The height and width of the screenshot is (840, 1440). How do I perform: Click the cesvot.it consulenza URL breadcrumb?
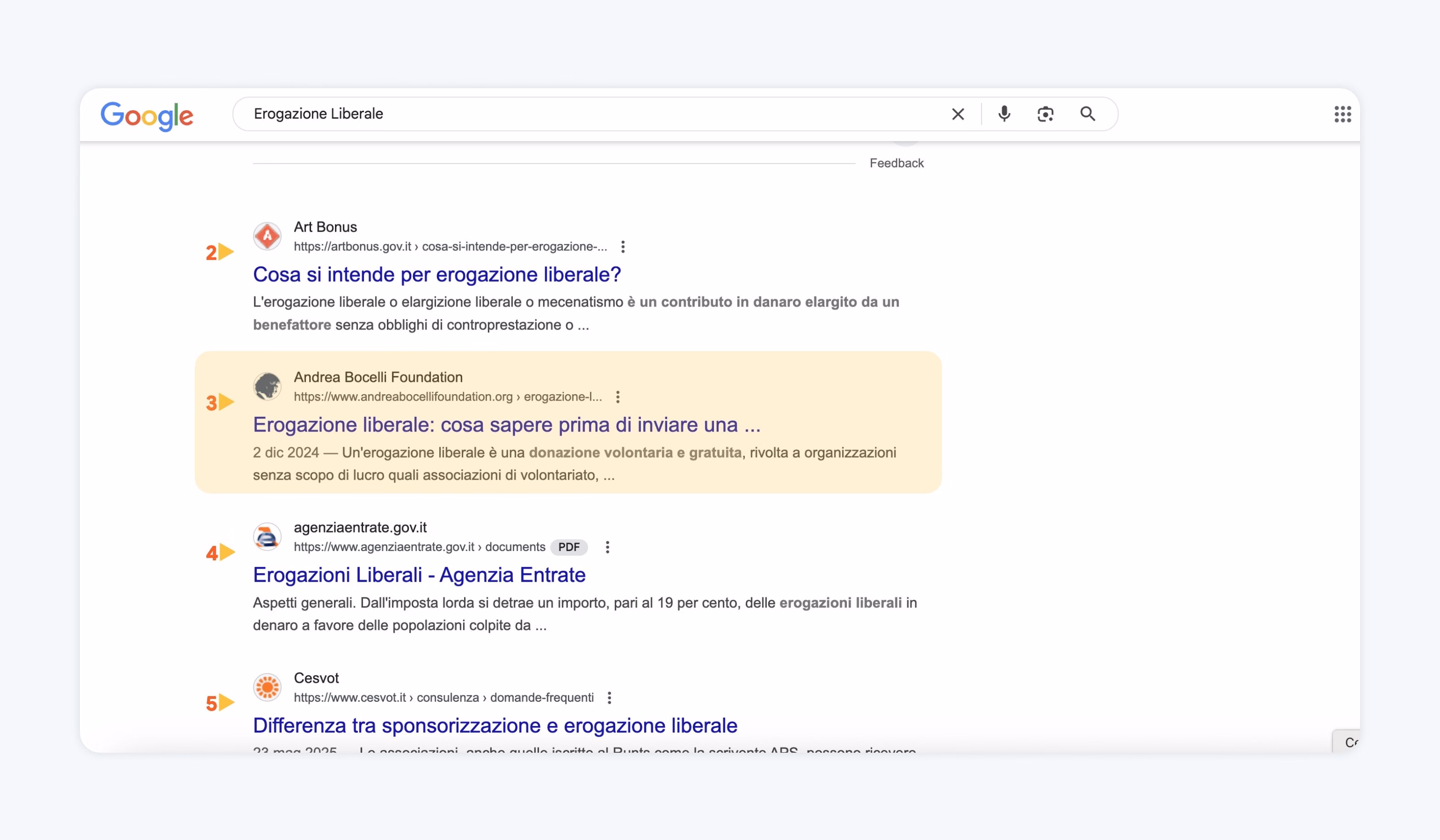tap(443, 698)
